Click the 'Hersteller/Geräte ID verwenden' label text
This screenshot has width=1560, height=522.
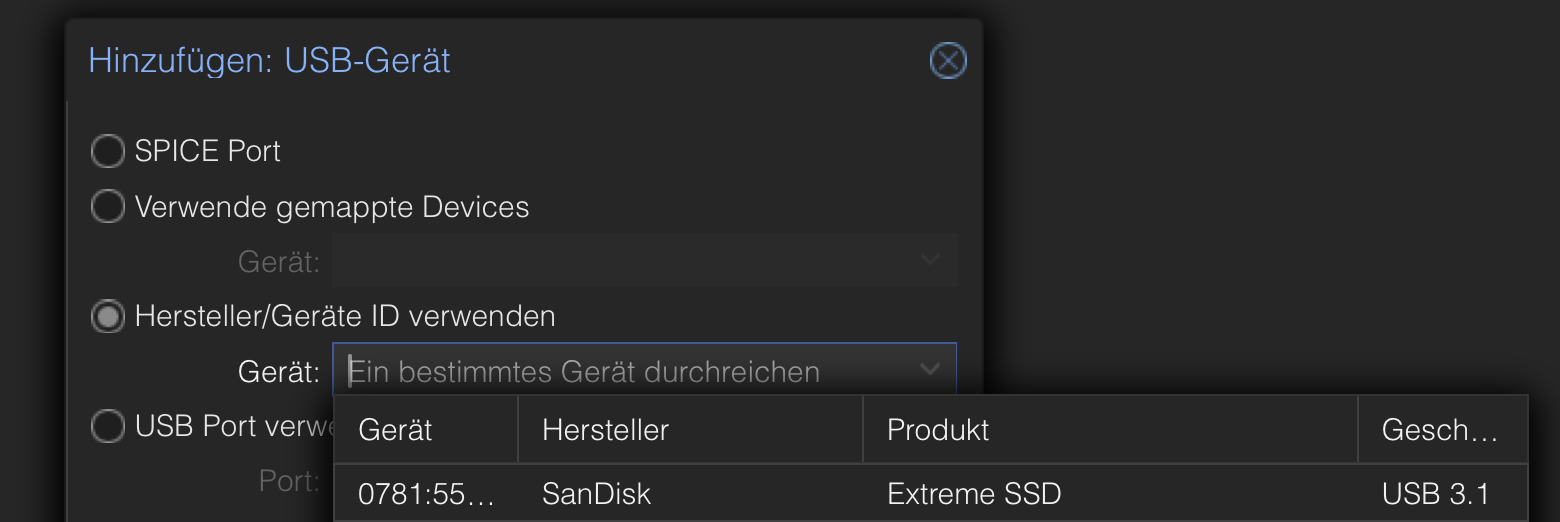pyautogui.click(x=344, y=317)
